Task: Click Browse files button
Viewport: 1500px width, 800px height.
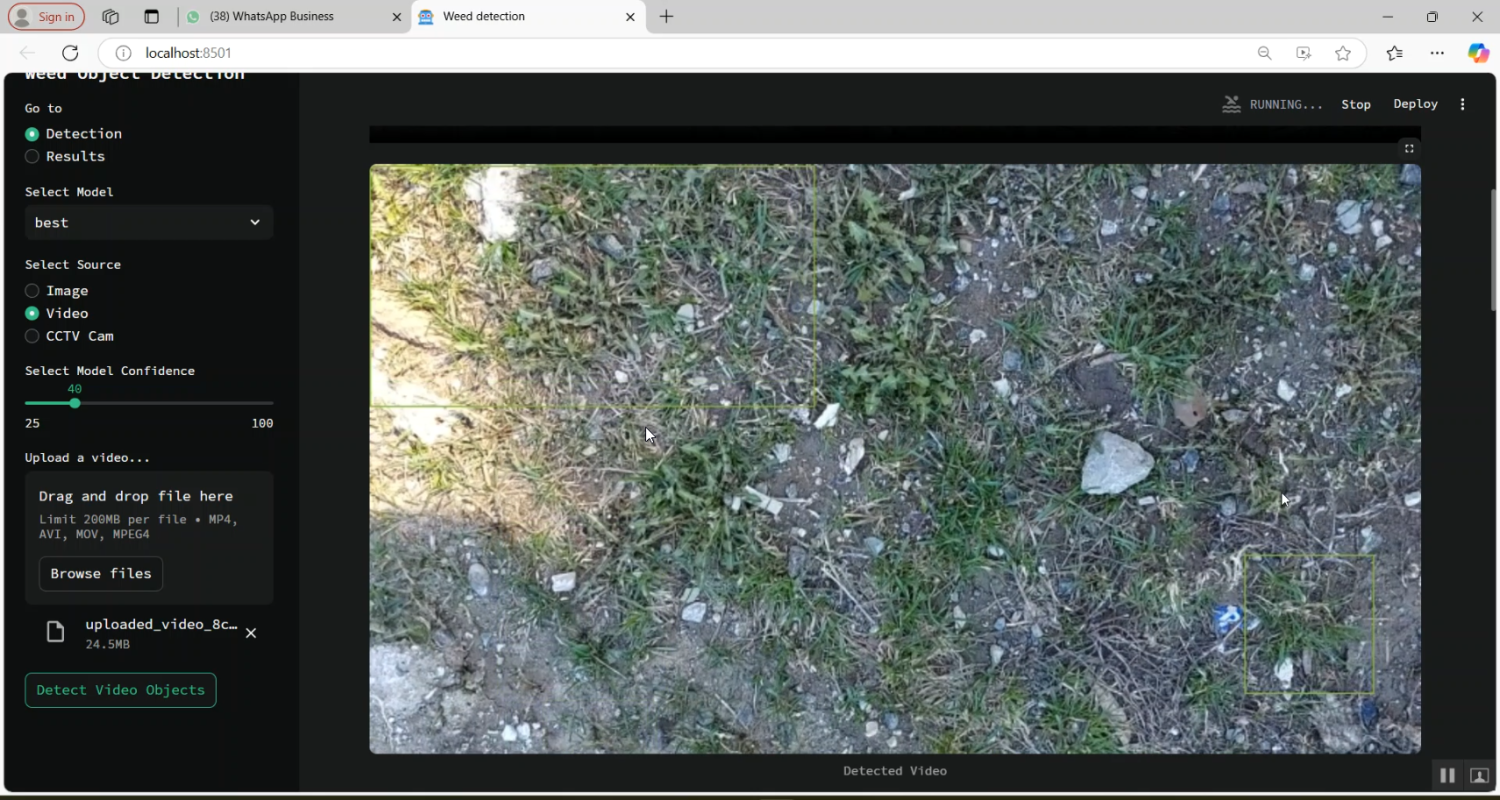Action: click(x=101, y=574)
